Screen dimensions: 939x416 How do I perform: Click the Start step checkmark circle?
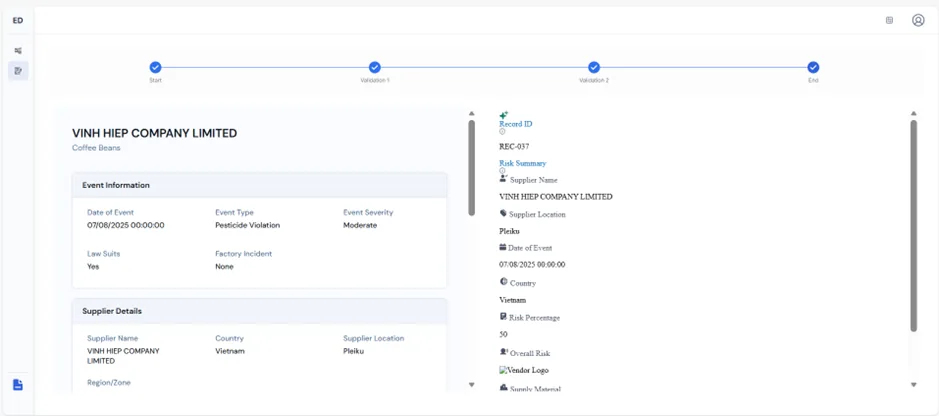coord(155,67)
